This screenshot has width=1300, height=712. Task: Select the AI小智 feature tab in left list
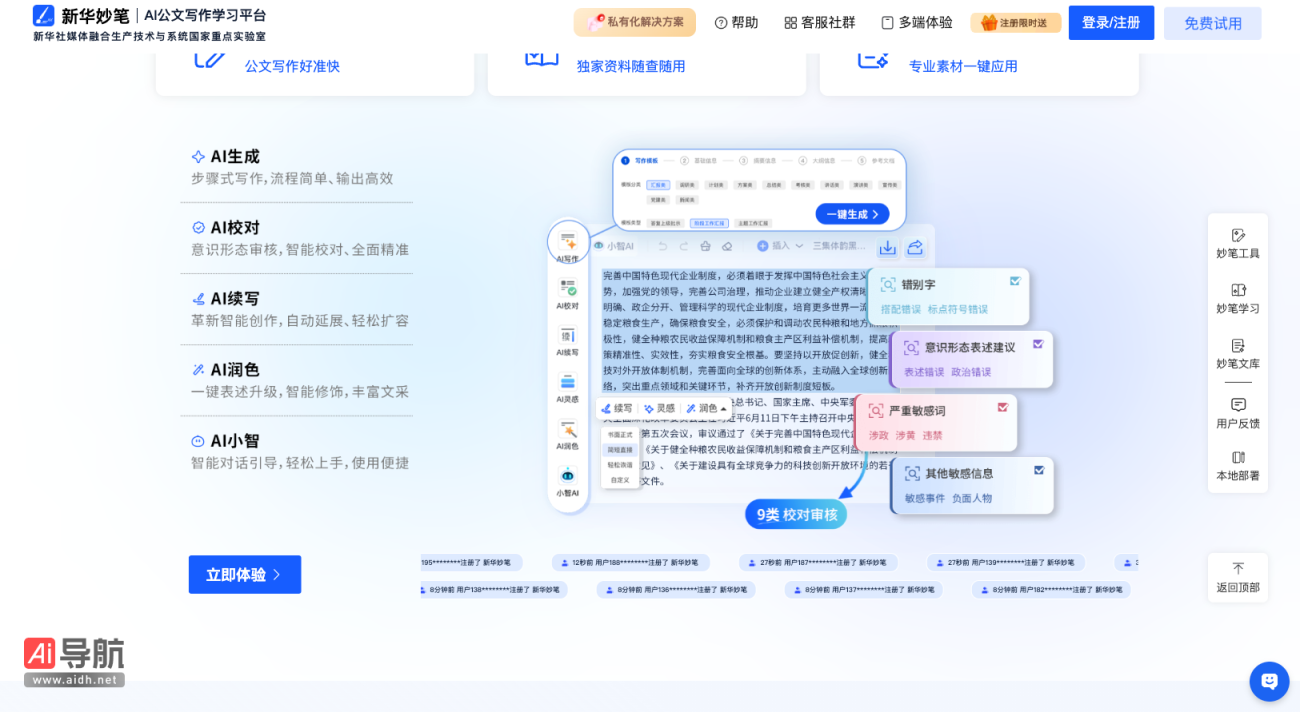(296, 451)
